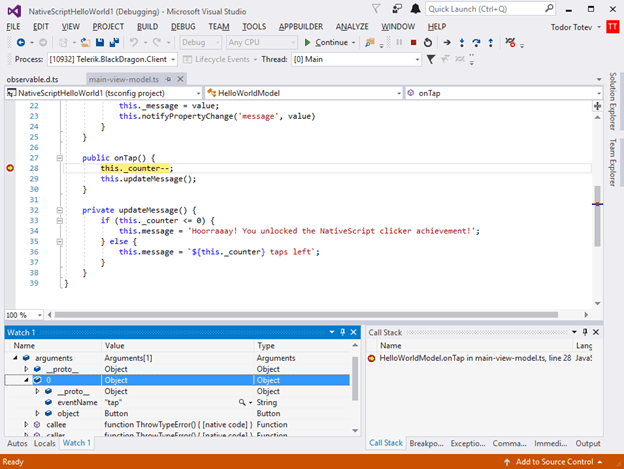
Task: Switch to the Autos tab
Action: [17, 443]
